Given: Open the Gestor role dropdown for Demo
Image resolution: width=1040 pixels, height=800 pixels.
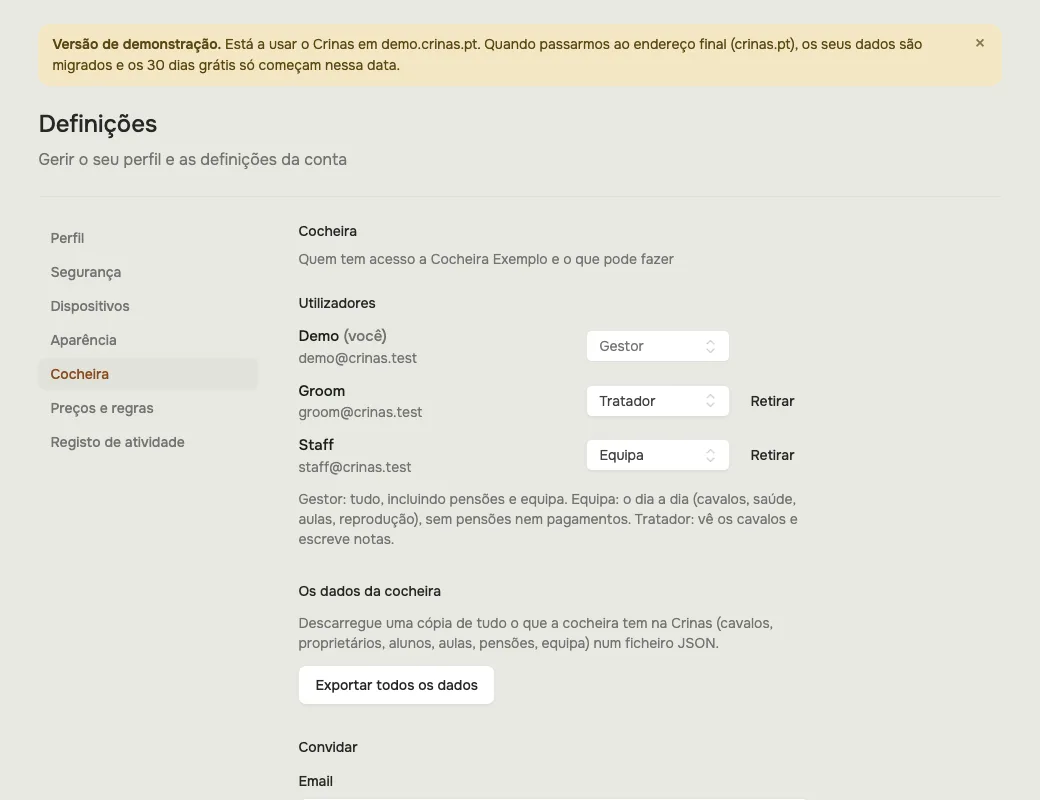Looking at the screenshot, I should (657, 346).
